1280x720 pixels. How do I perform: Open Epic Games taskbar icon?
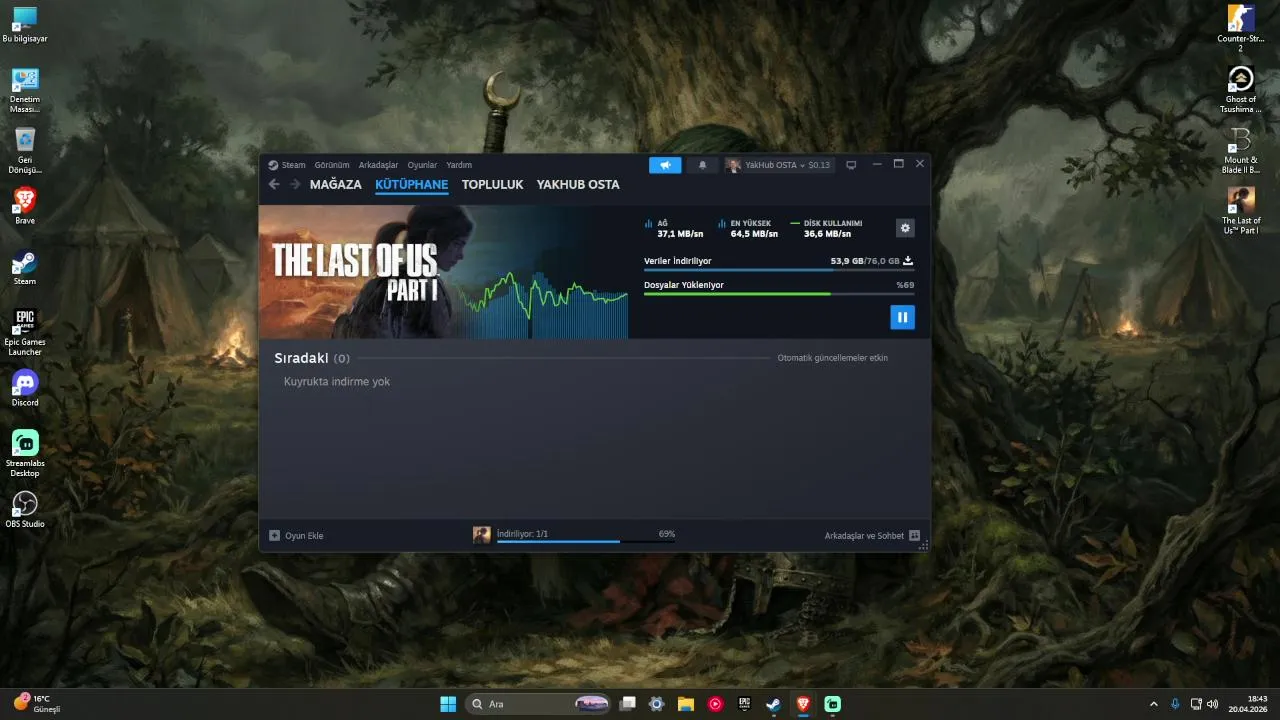(x=744, y=704)
